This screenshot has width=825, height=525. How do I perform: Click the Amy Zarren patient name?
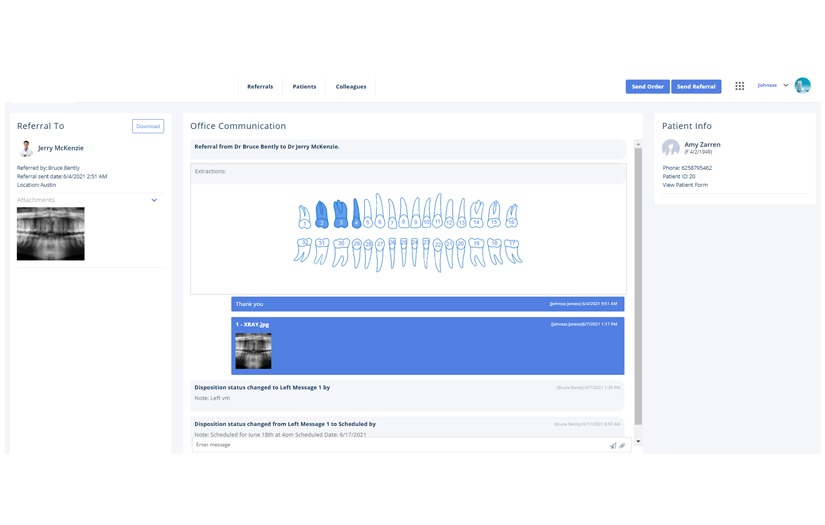point(702,145)
